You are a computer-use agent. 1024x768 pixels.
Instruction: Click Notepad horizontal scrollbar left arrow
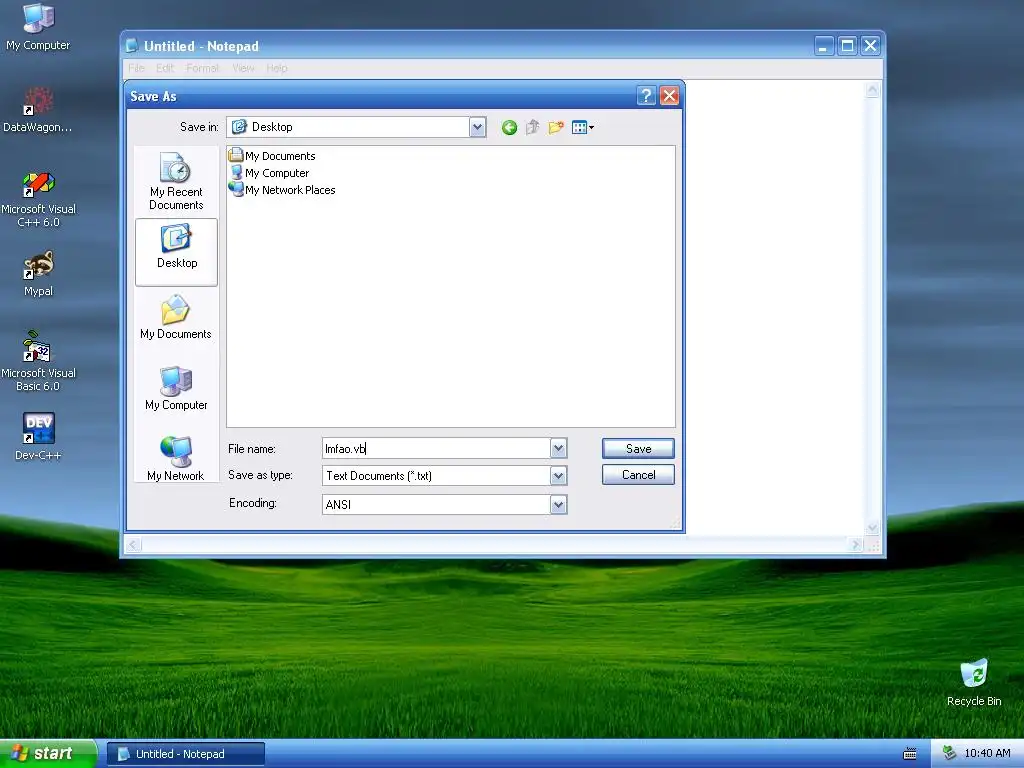point(133,544)
